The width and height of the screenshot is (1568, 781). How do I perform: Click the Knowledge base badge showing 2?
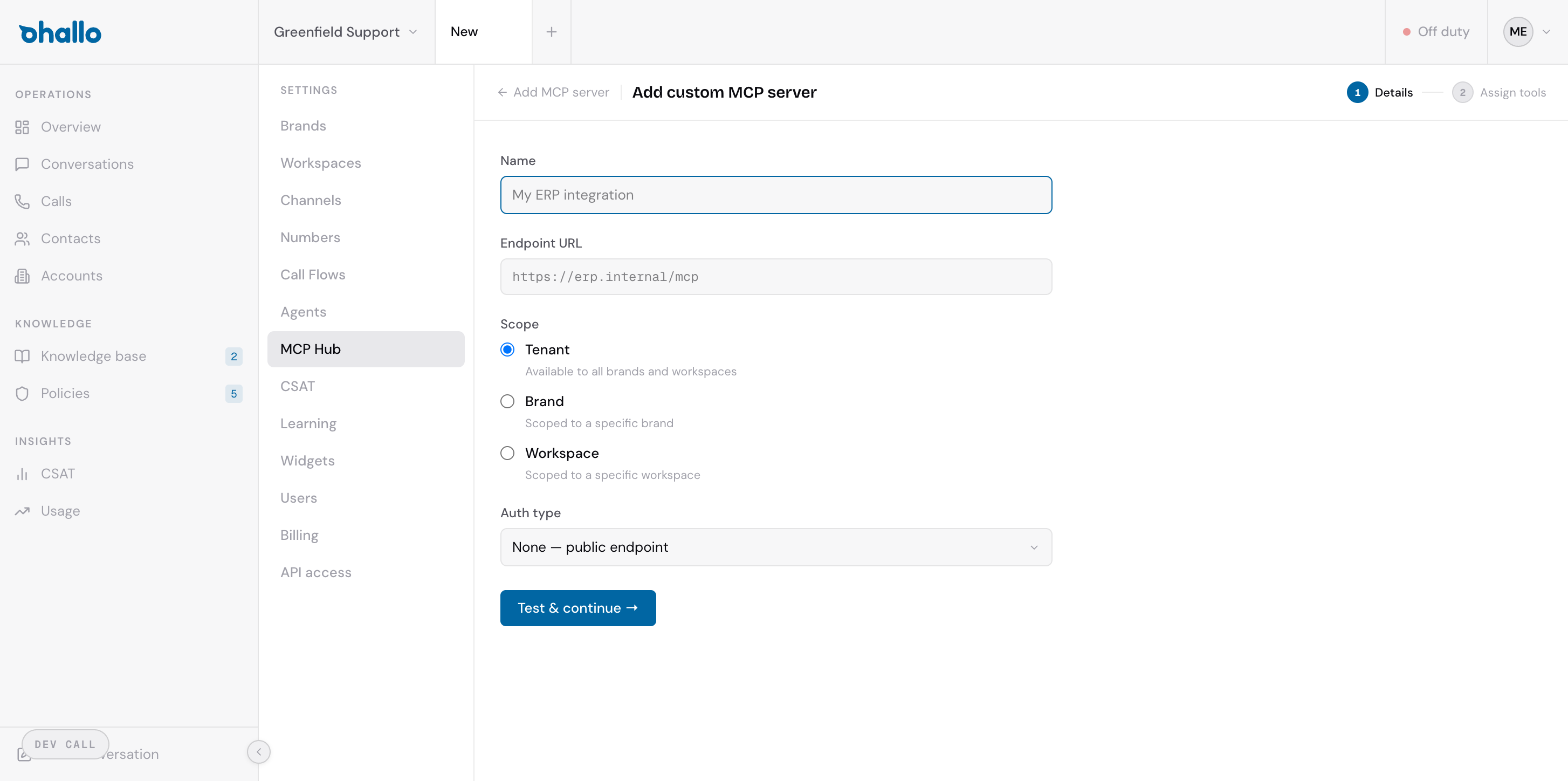click(x=233, y=356)
